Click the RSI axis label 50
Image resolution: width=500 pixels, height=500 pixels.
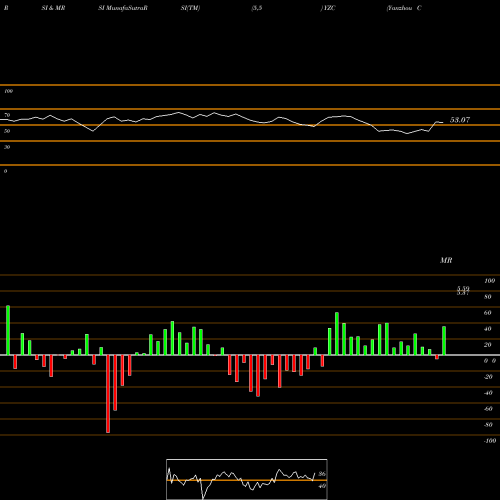pyautogui.click(x=7, y=131)
